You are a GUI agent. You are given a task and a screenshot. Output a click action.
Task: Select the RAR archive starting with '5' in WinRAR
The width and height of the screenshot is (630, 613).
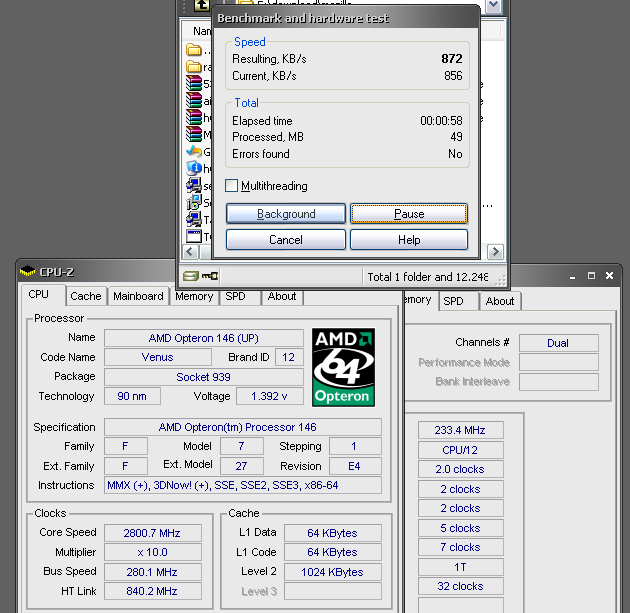[x=194, y=84]
